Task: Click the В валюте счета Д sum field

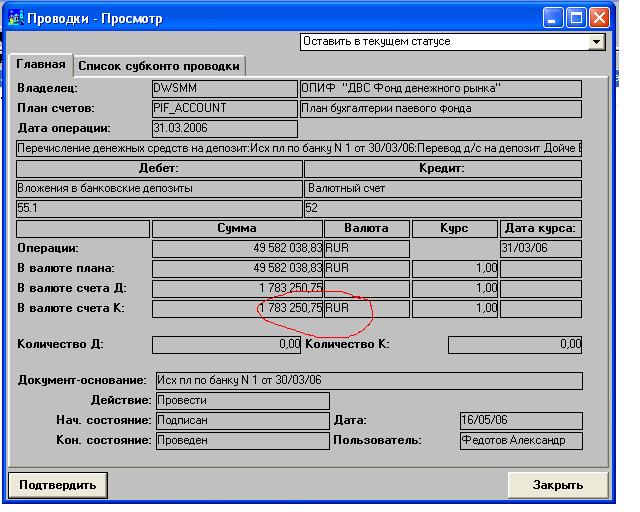Action: (237, 289)
